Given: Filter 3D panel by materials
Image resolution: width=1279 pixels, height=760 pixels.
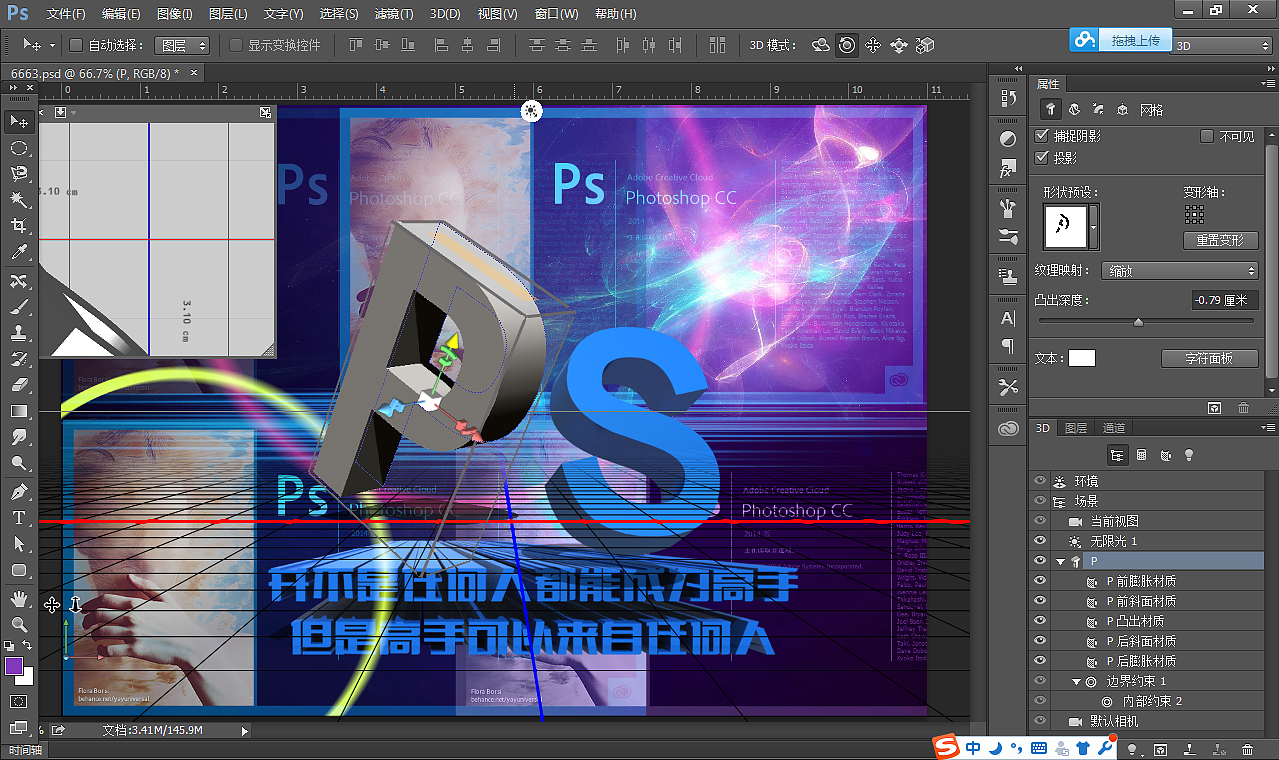Looking at the screenshot, I should coord(1166,455).
